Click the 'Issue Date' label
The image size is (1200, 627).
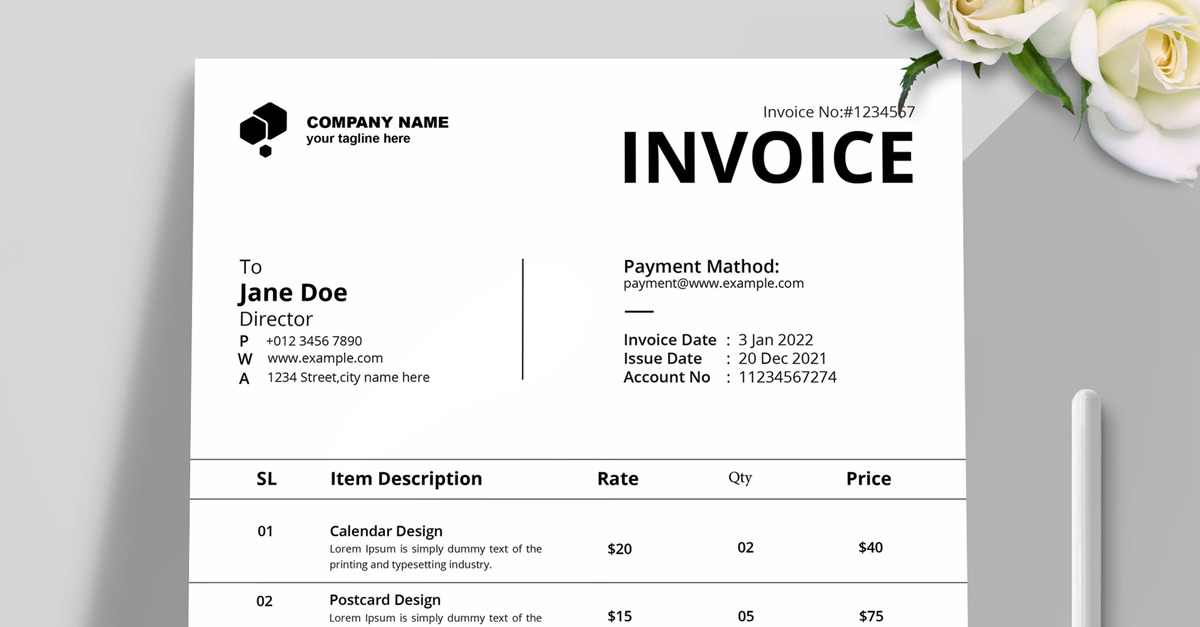pos(663,359)
